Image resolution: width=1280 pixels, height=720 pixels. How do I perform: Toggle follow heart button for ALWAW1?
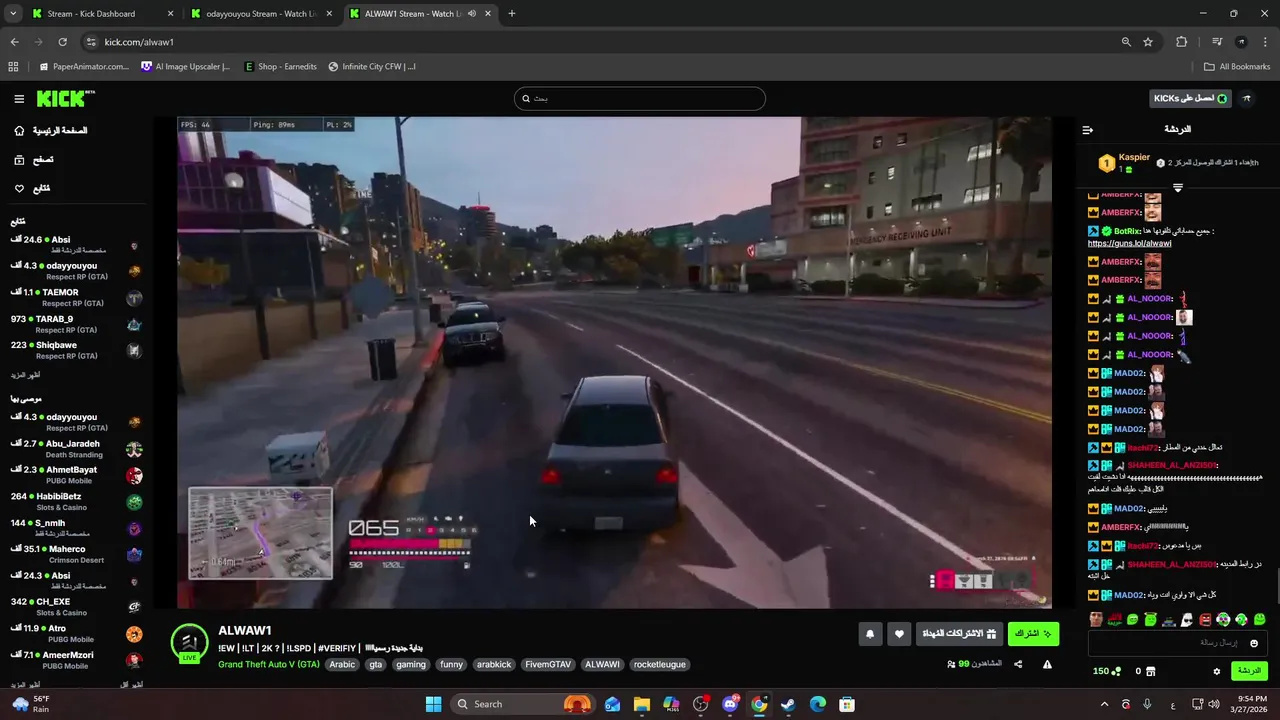(x=899, y=634)
